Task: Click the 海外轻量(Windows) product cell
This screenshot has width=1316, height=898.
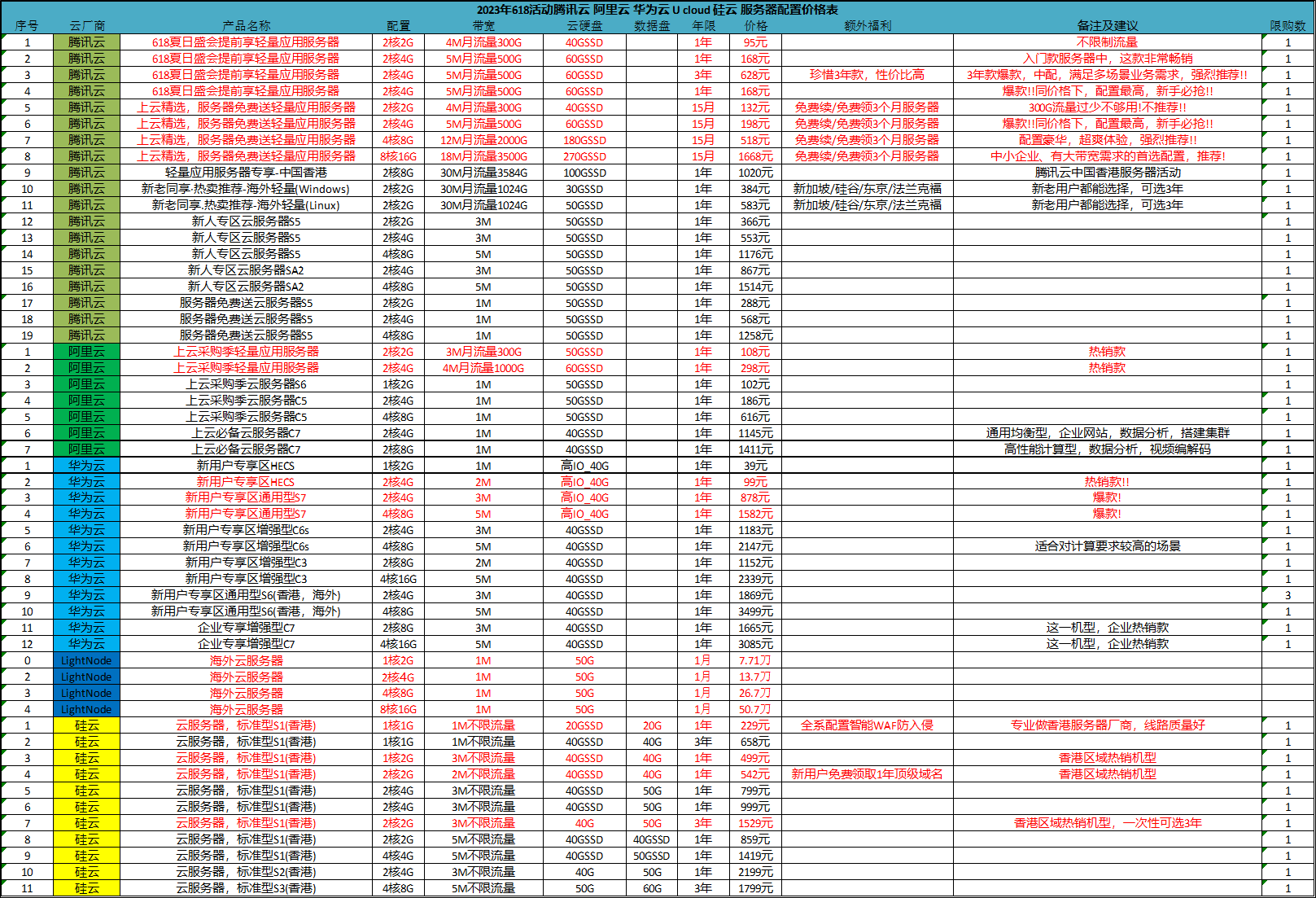Action: tap(246, 189)
